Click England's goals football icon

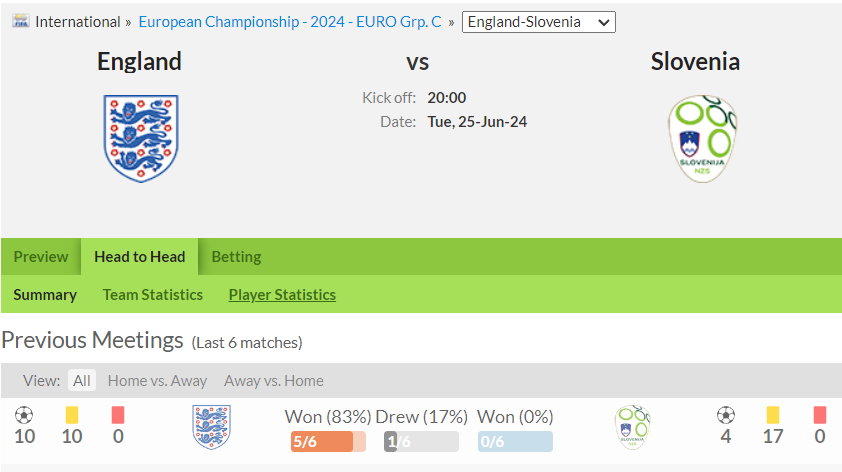(24, 415)
